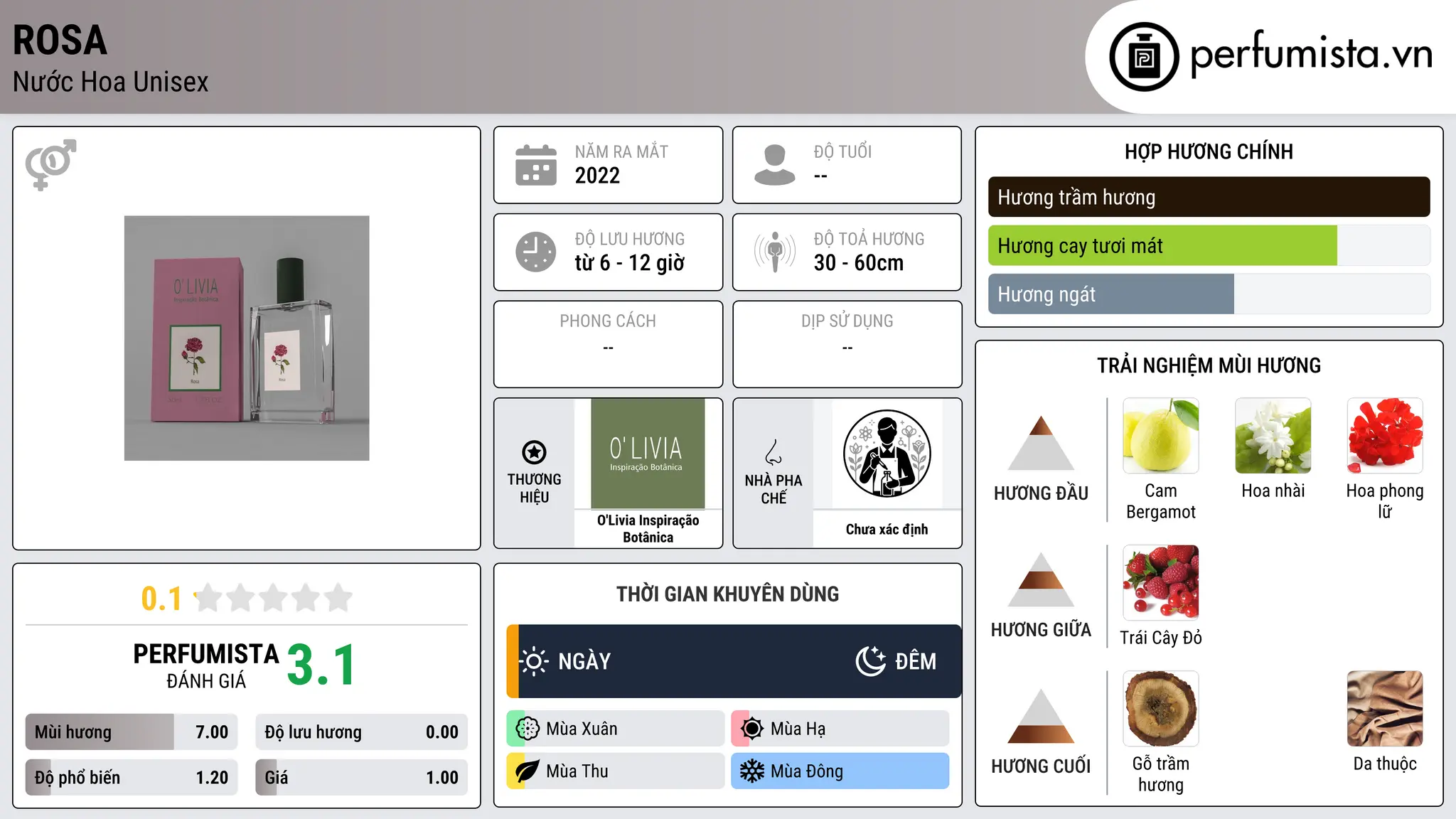Viewport: 1456px width, 819px height.
Task: Click the Độ phổ biến 1.20 score bar
Action: click(x=132, y=778)
